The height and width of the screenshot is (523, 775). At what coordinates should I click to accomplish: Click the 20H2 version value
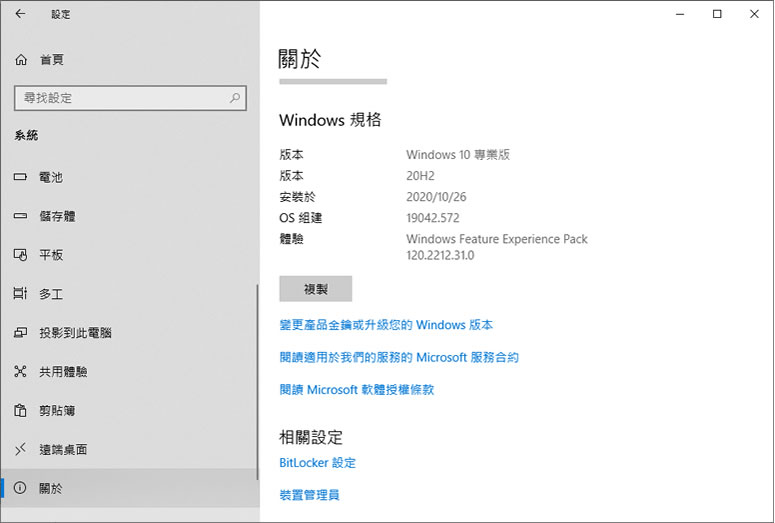pos(420,175)
